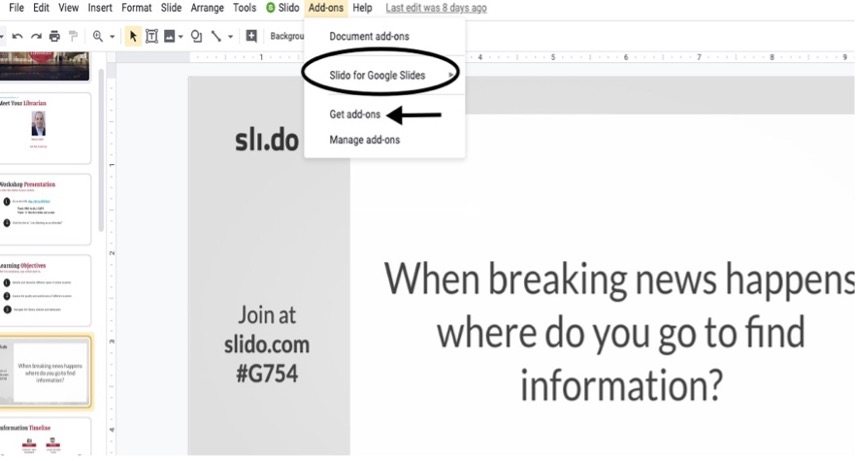This screenshot has width=858, height=461.
Task: Open the Help menu
Action: (362, 8)
